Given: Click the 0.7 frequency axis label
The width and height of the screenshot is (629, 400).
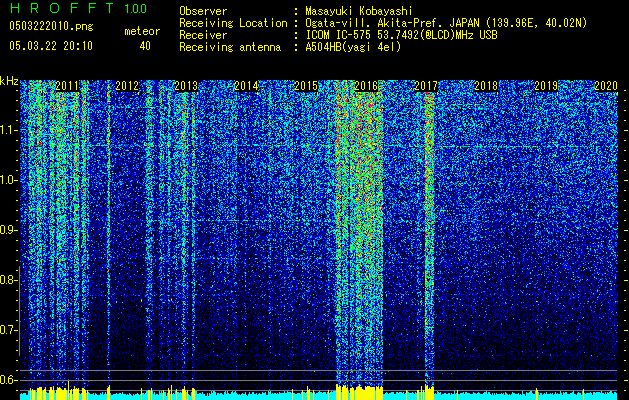Looking at the screenshot, I should (x=8, y=330).
